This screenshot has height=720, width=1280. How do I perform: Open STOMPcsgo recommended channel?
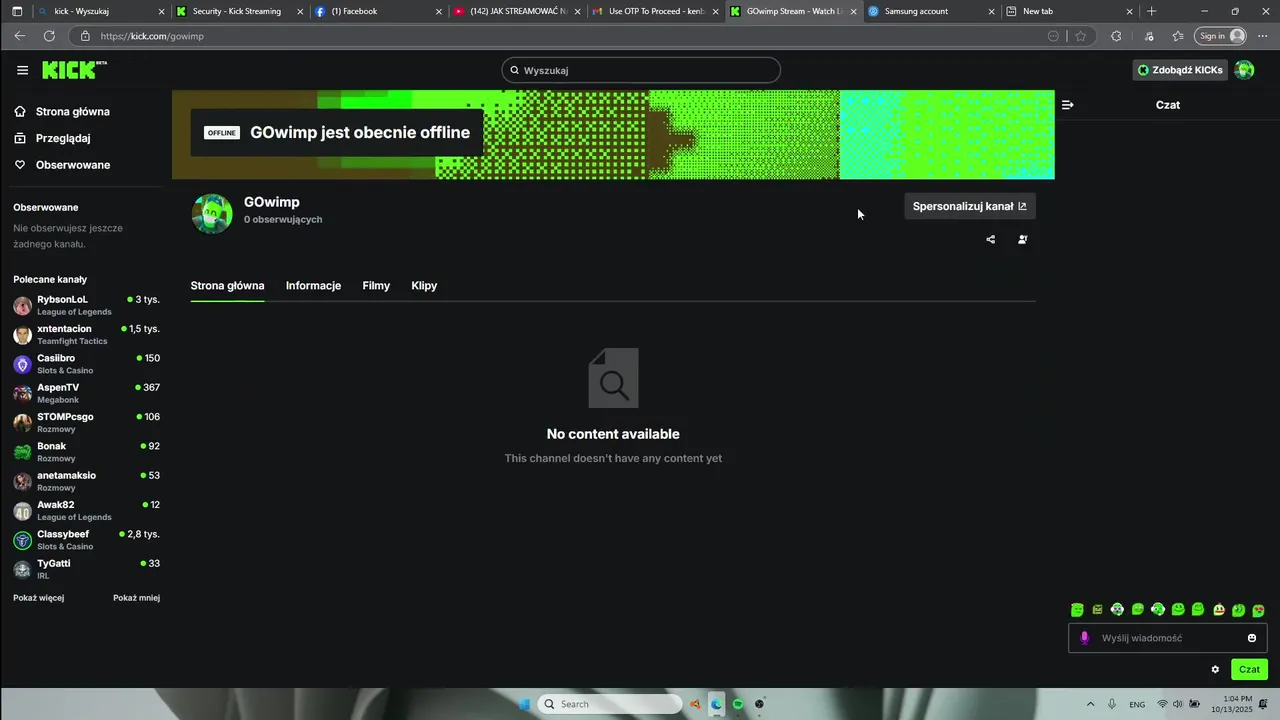tap(86, 423)
